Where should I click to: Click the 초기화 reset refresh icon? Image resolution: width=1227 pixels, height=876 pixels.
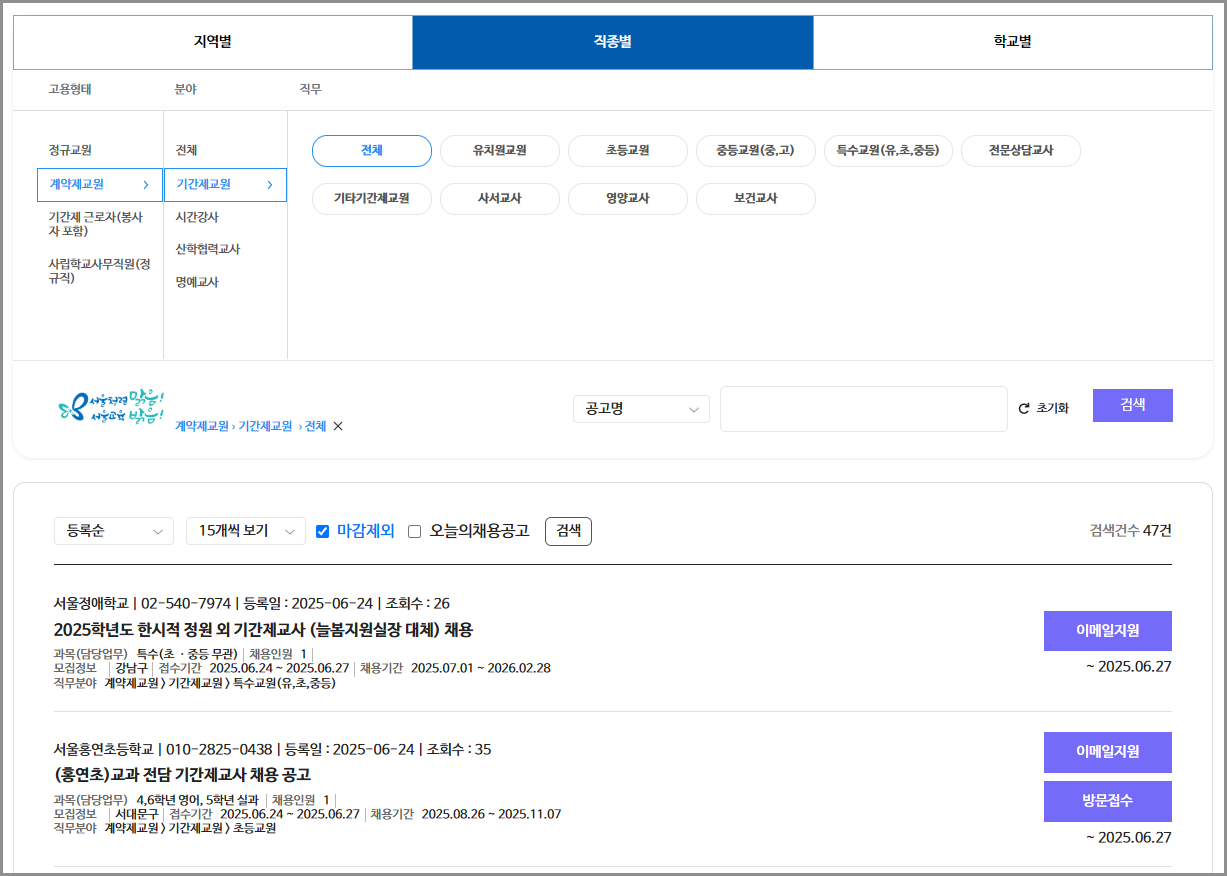[1022, 405]
